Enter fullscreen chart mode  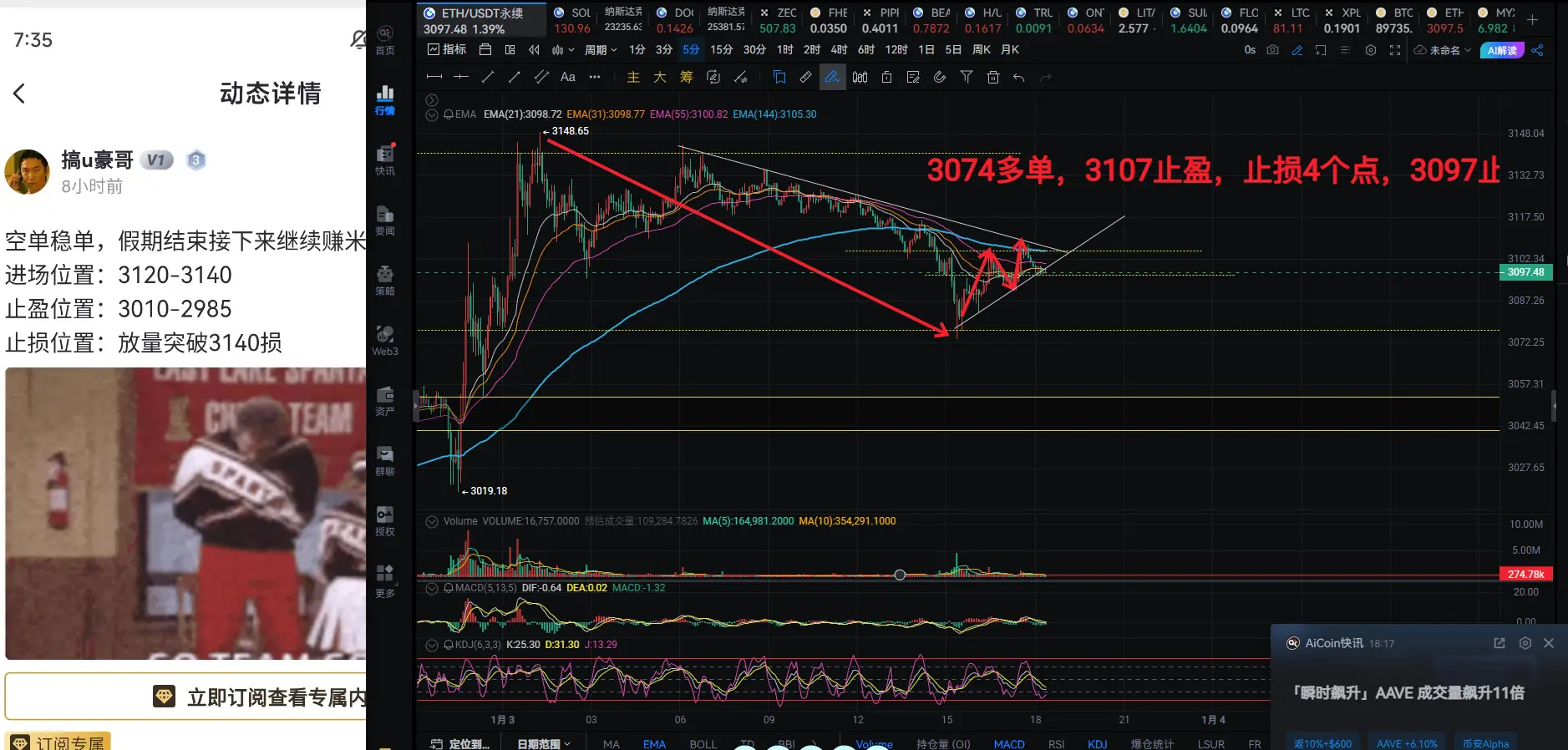1395,50
